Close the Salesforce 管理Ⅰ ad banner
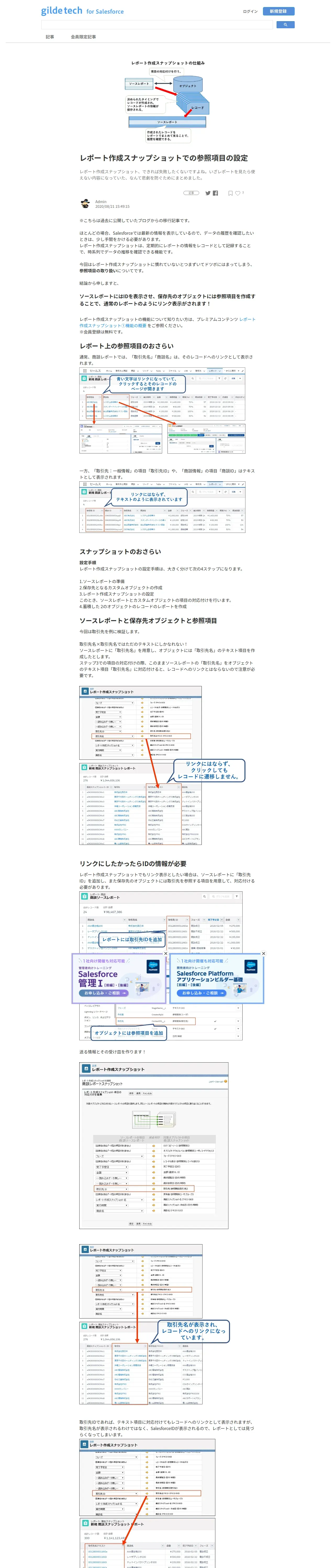Viewport: 336px width, 1568px height. coord(165,954)
